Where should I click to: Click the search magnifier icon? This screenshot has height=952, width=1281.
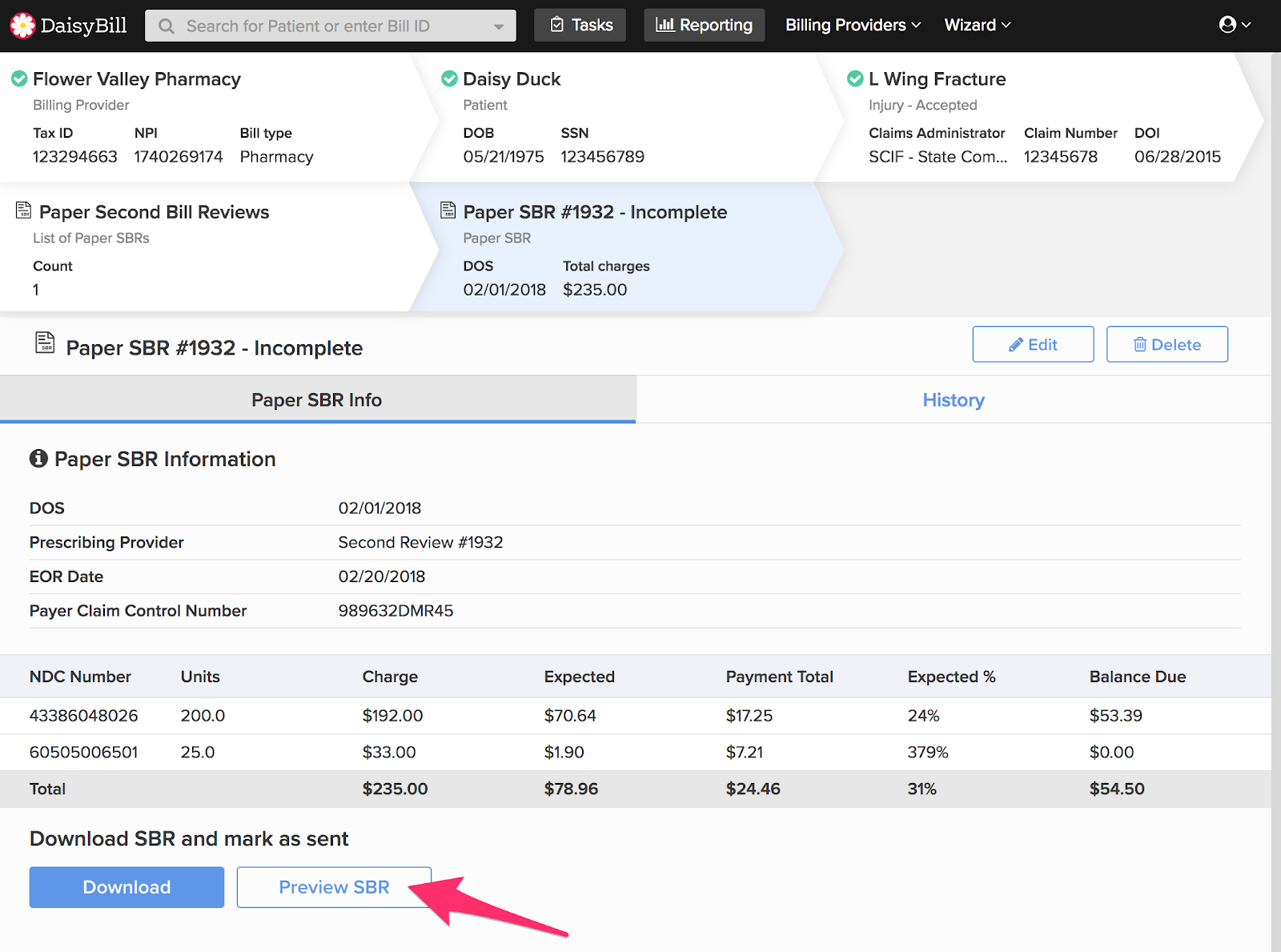(167, 26)
